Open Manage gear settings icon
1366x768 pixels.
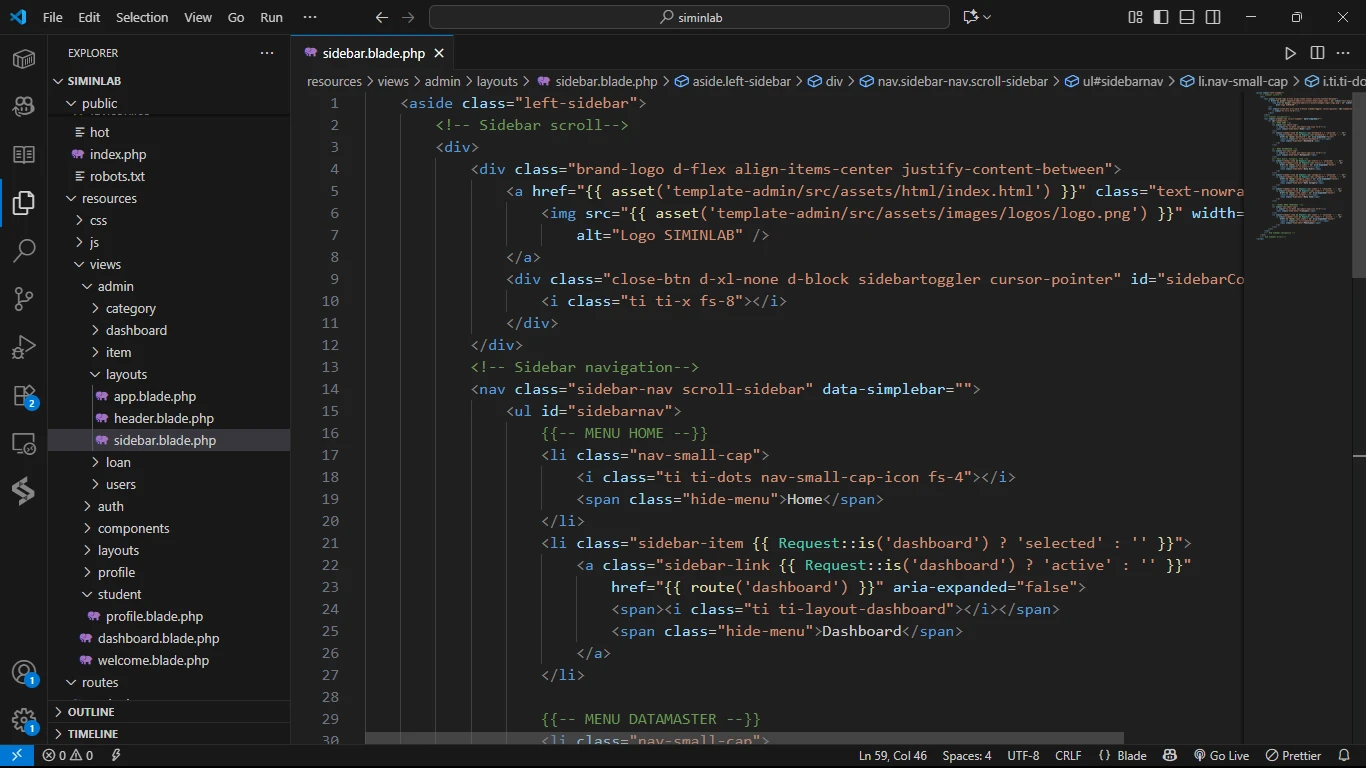24,720
